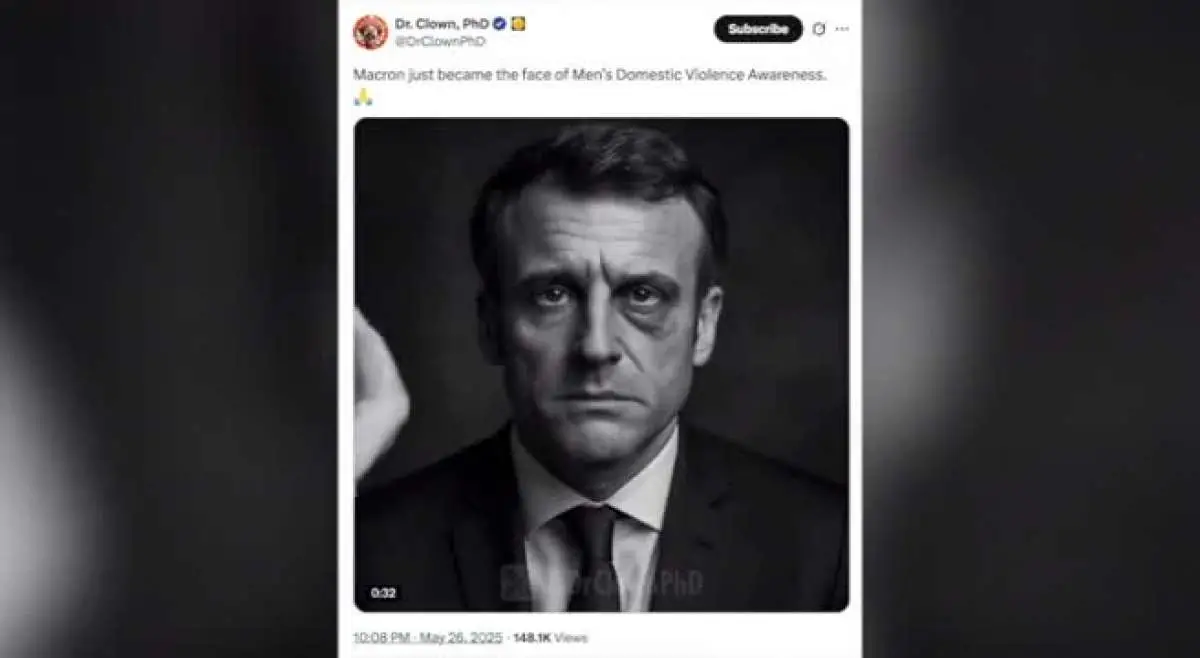Click the blurred background left of the post

pos(168,329)
